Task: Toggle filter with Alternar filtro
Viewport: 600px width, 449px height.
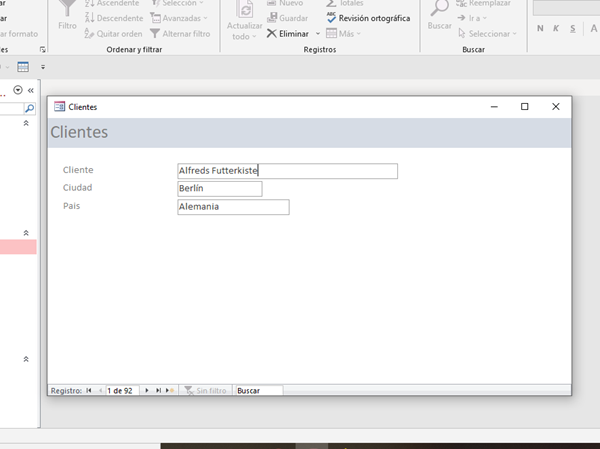Action: click(x=180, y=34)
